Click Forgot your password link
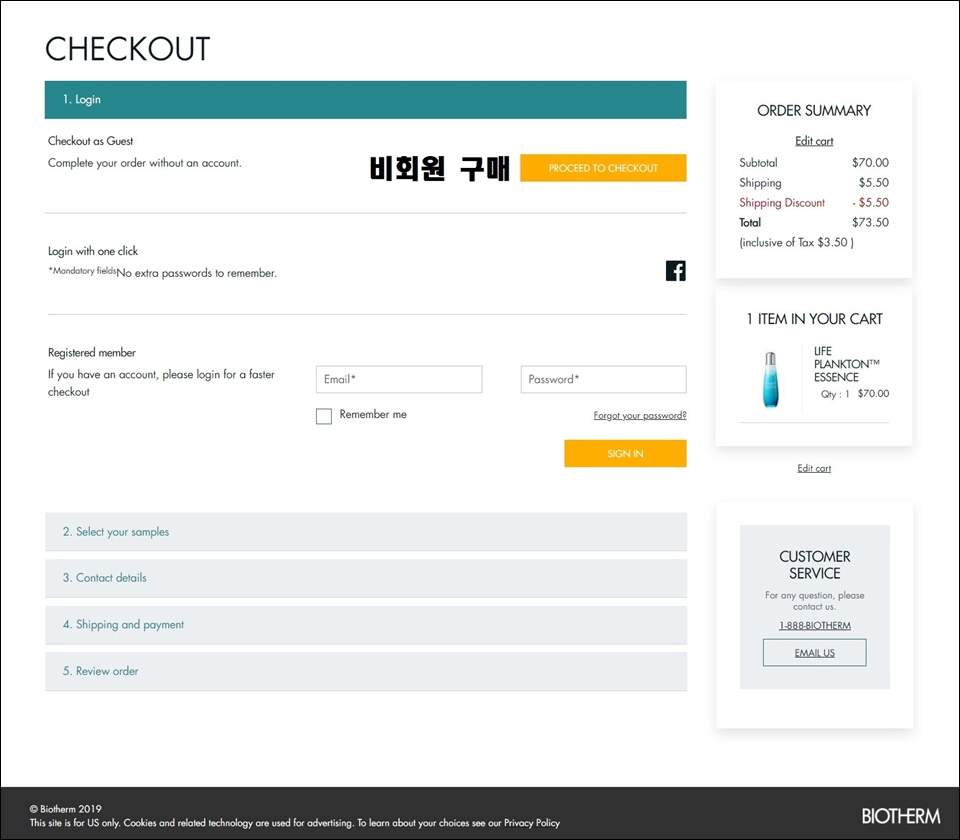This screenshot has height=840, width=960. (x=640, y=415)
